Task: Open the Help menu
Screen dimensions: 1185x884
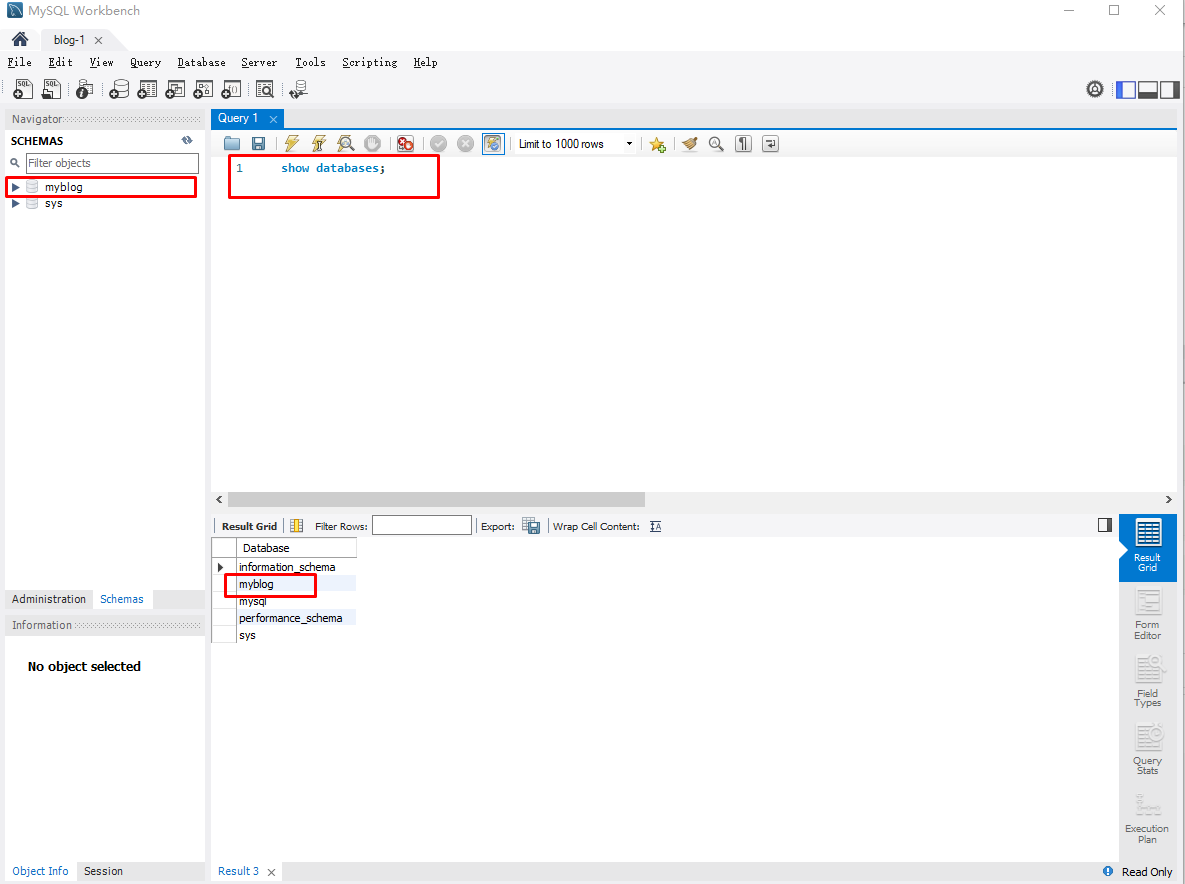Action: pos(425,62)
